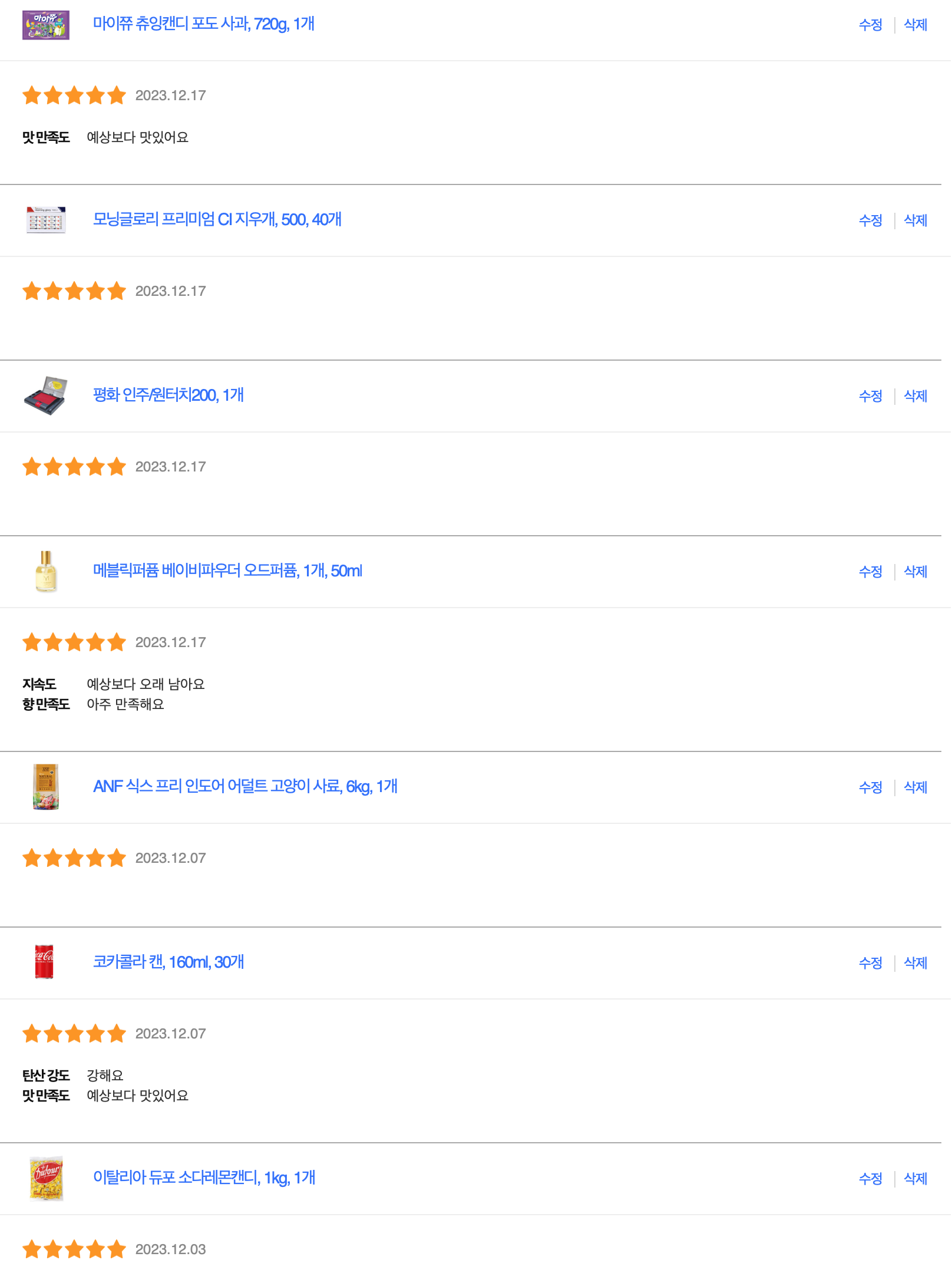Click the star rating of 메블릭퍼퓸 review

pos(74,642)
